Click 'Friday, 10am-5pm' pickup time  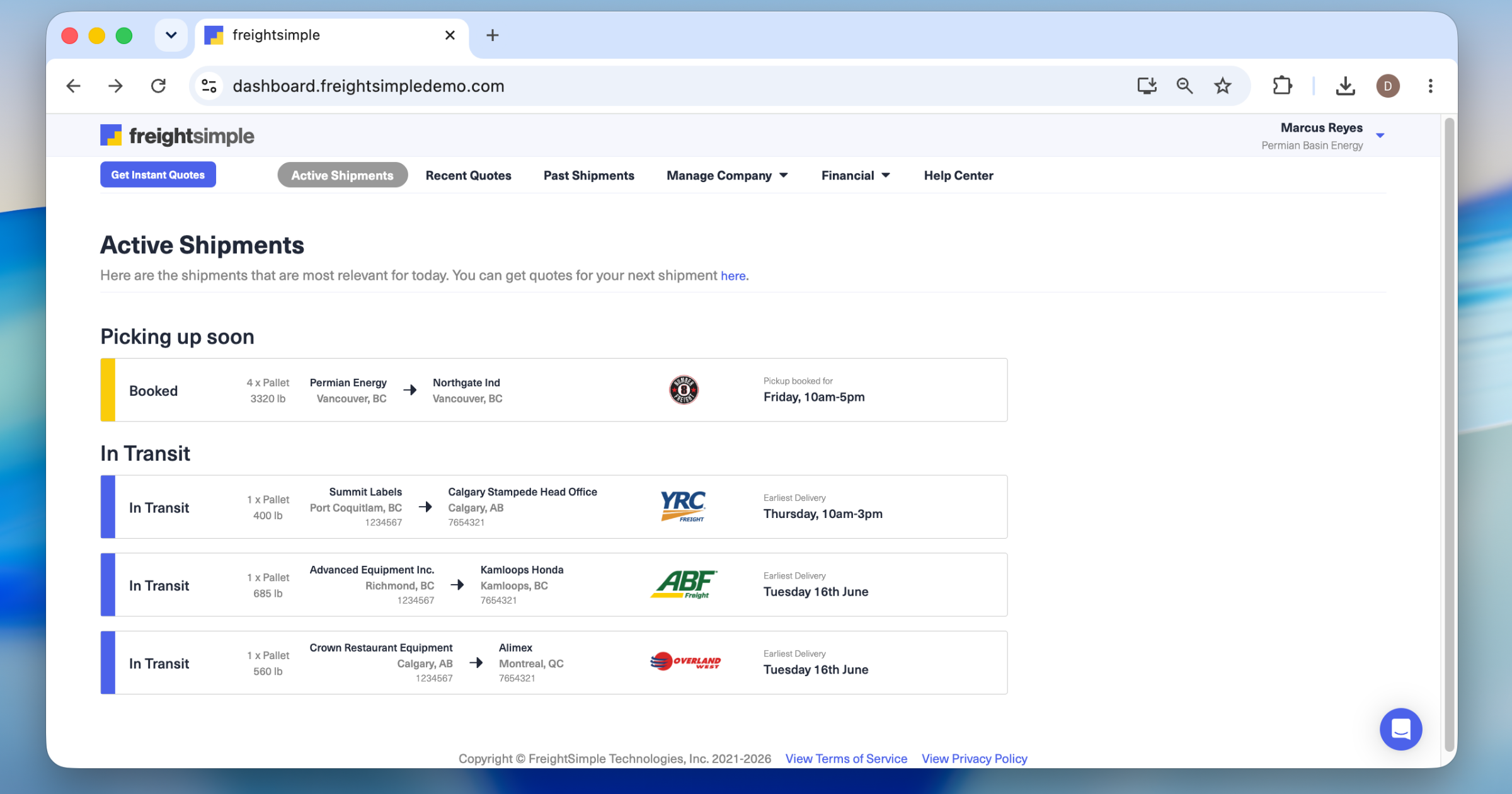coord(814,397)
